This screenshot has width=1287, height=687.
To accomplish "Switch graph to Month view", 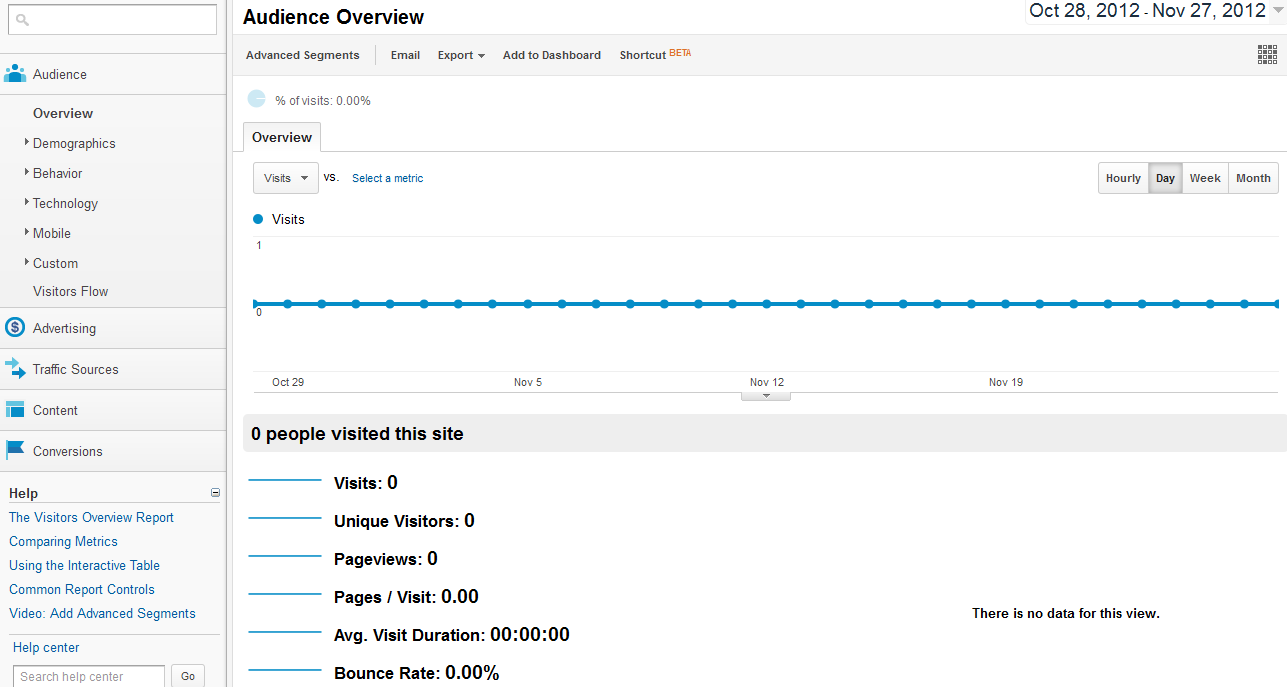I will [1253, 178].
